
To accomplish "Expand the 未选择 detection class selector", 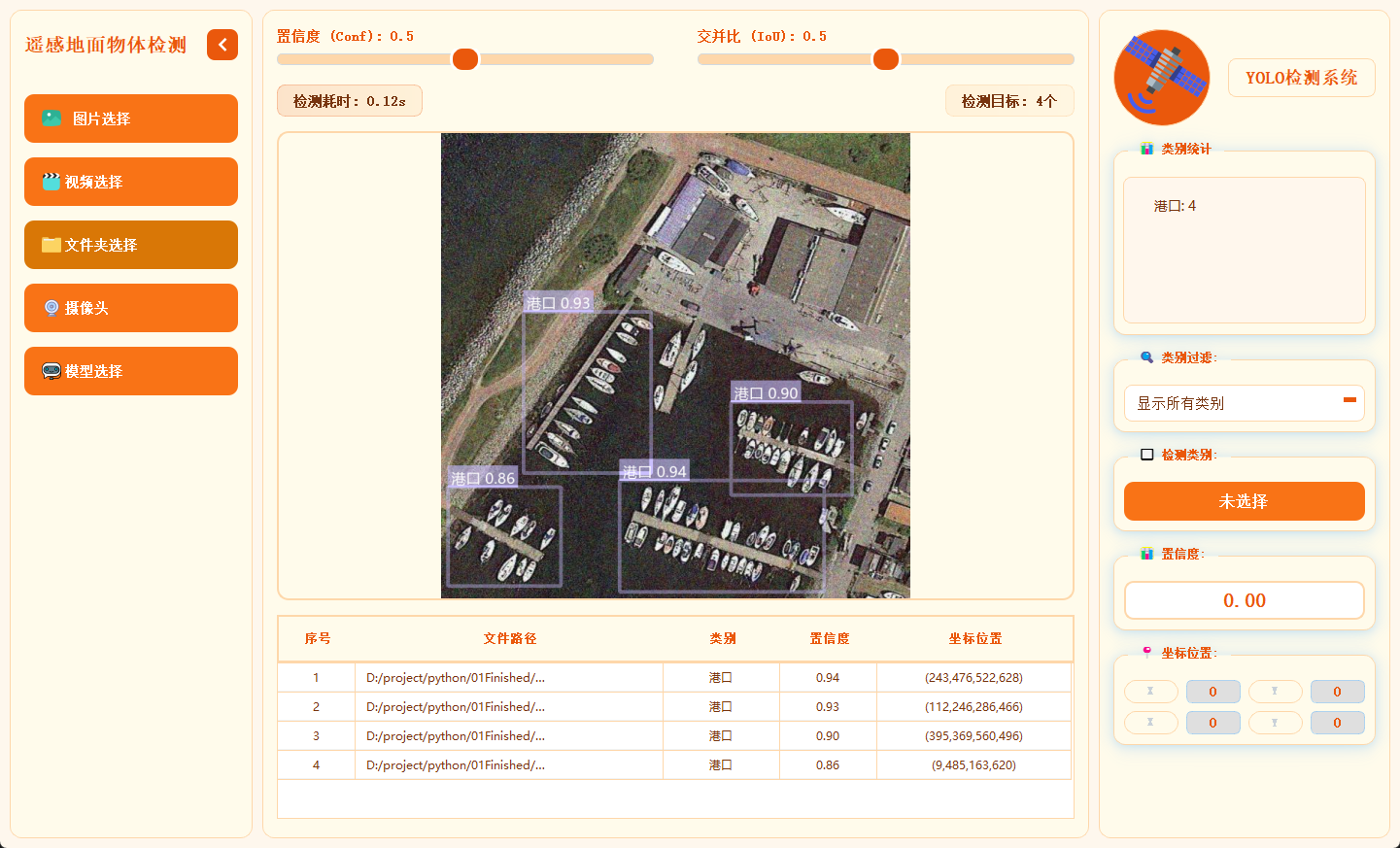I will click(x=1244, y=500).
